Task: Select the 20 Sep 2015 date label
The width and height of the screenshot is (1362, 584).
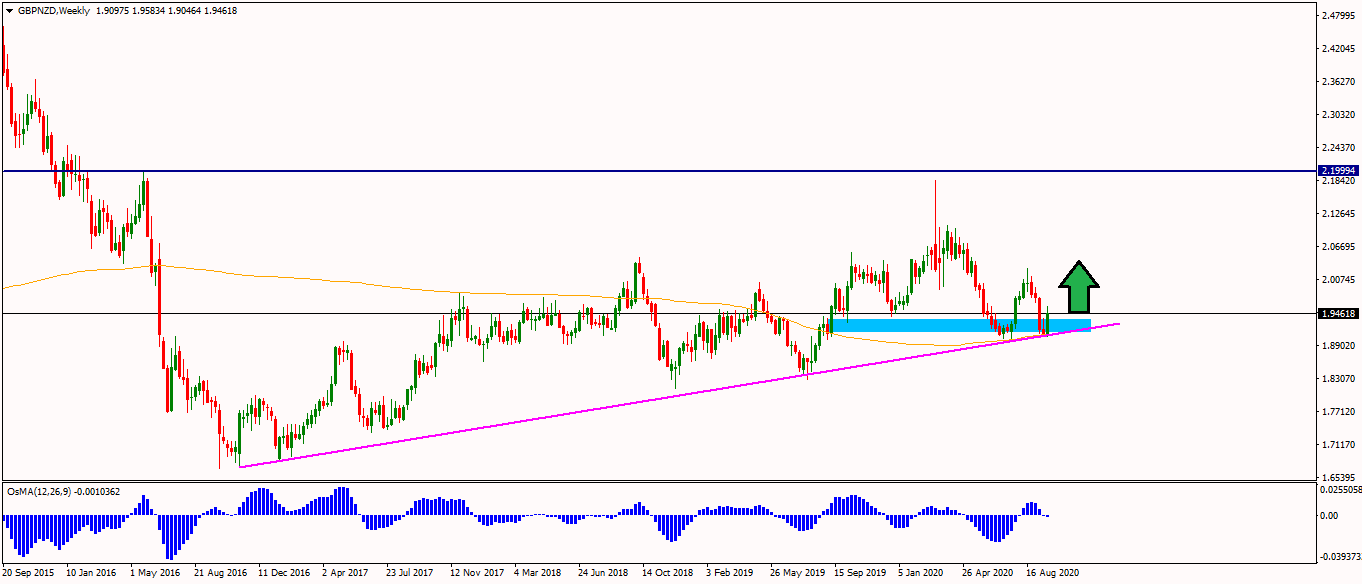Action: [x=30, y=573]
